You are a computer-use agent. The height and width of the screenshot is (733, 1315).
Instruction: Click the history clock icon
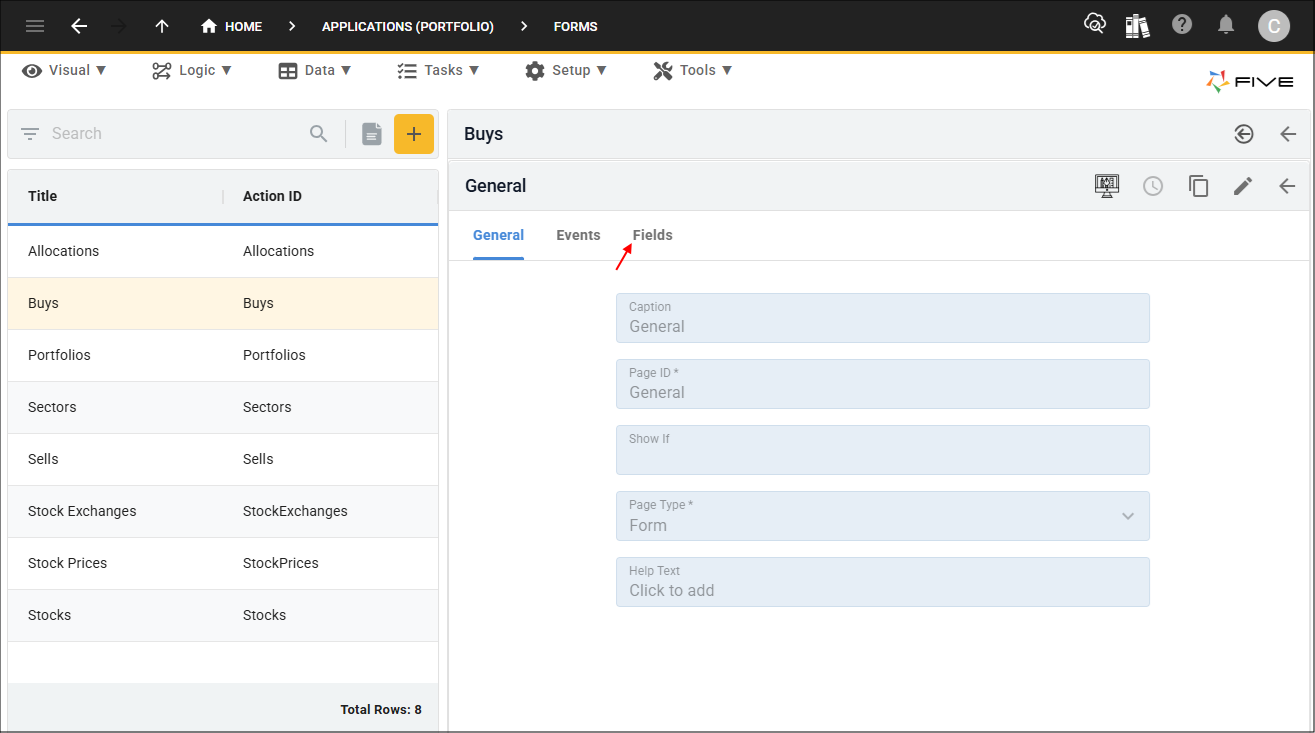click(x=1153, y=186)
